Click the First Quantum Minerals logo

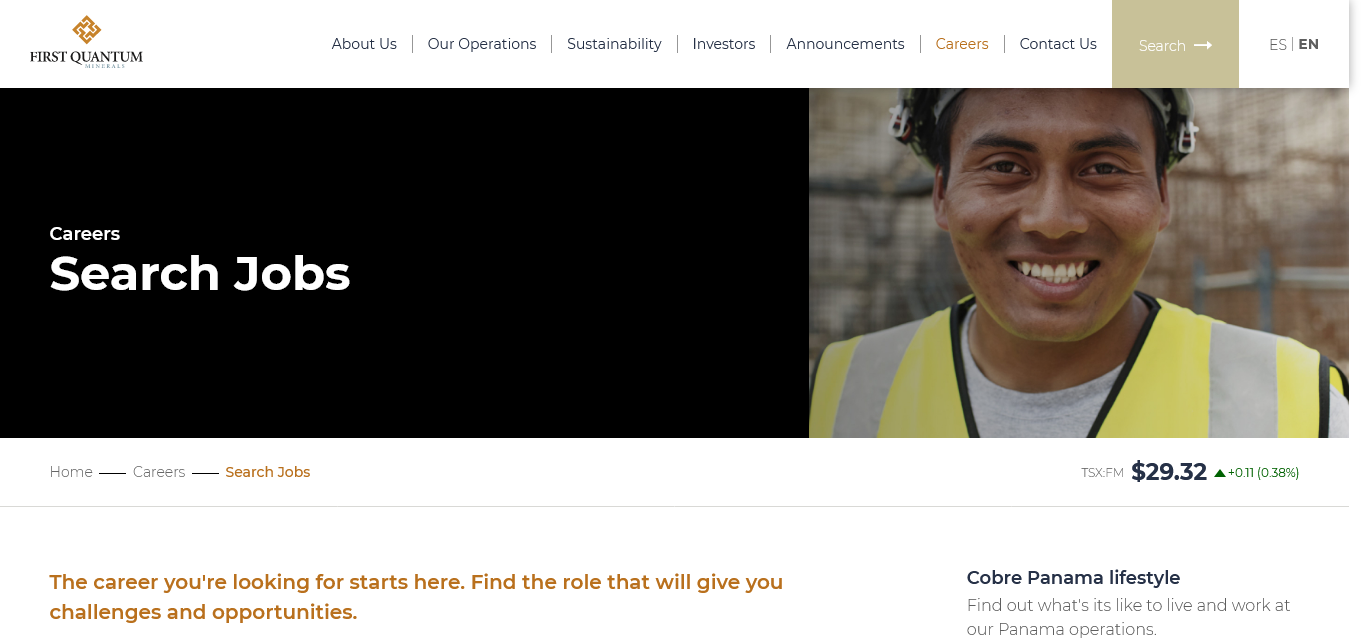coord(86,42)
